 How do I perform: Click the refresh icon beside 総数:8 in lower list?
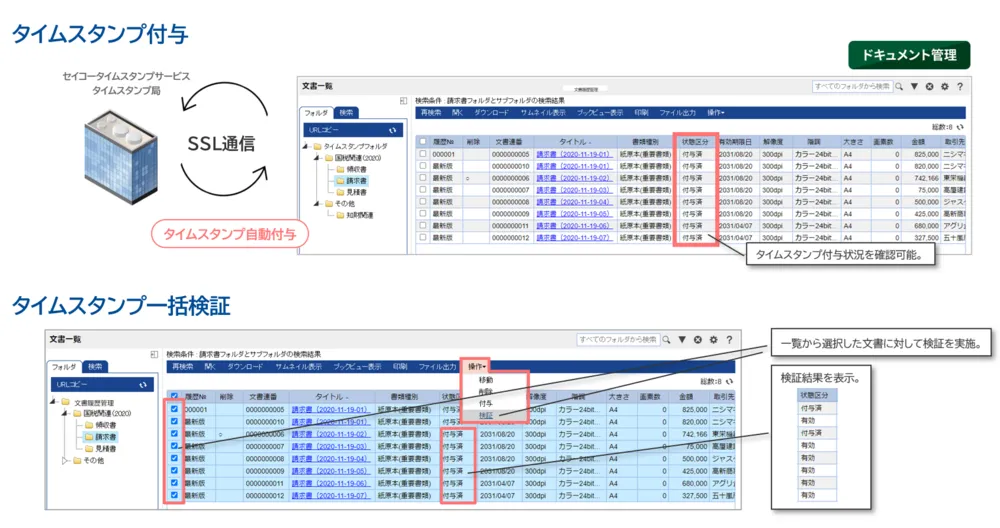pyautogui.click(x=730, y=381)
